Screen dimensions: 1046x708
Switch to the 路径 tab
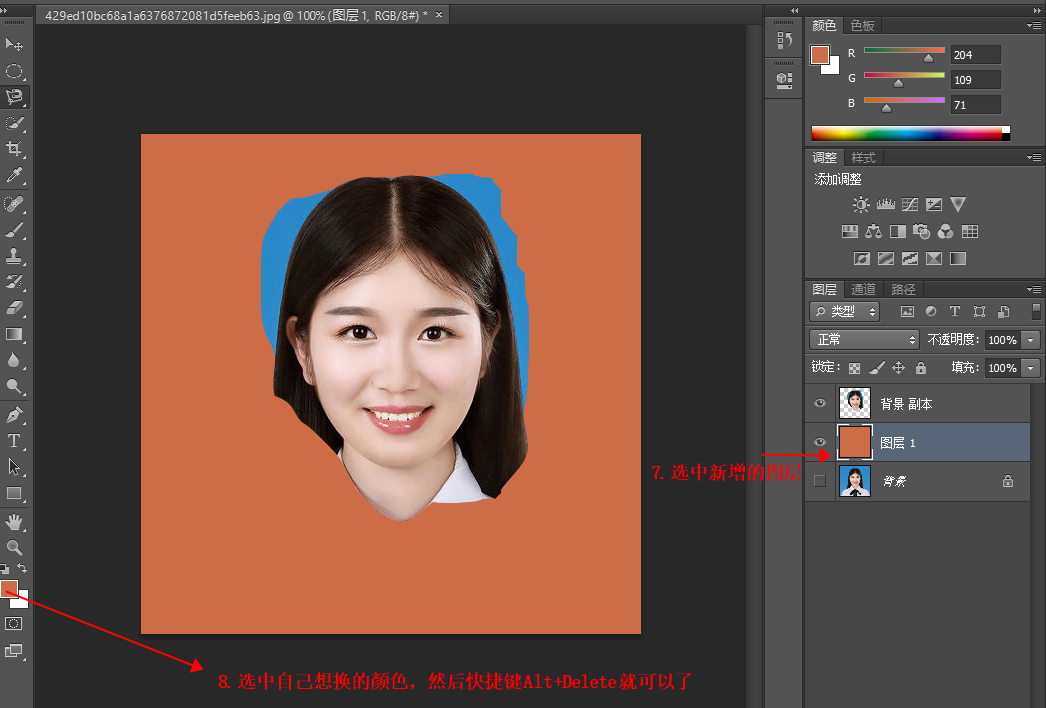903,289
